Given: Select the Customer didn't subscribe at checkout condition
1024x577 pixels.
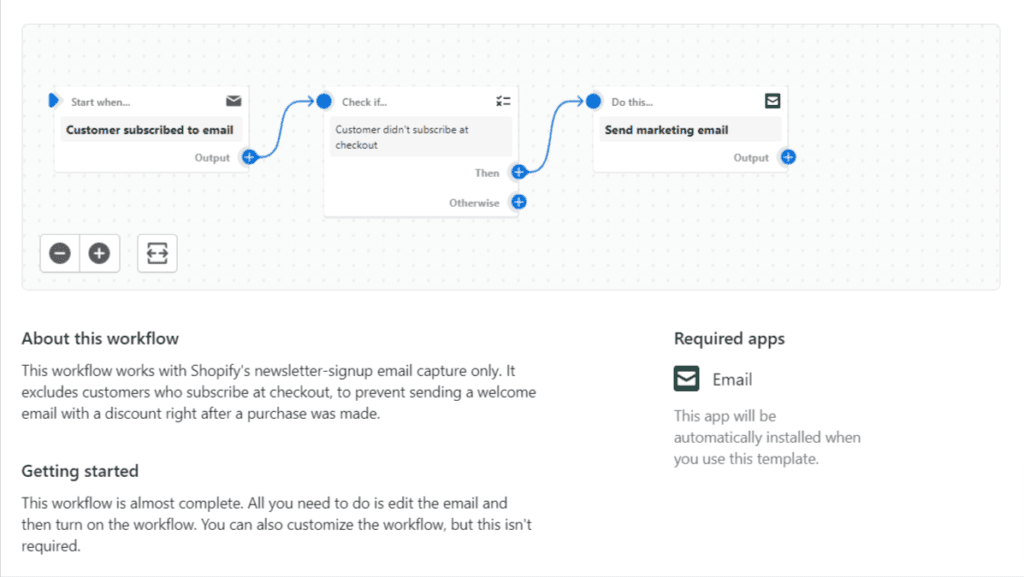Looking at the screenshot, I should click(x=420, y=135).
